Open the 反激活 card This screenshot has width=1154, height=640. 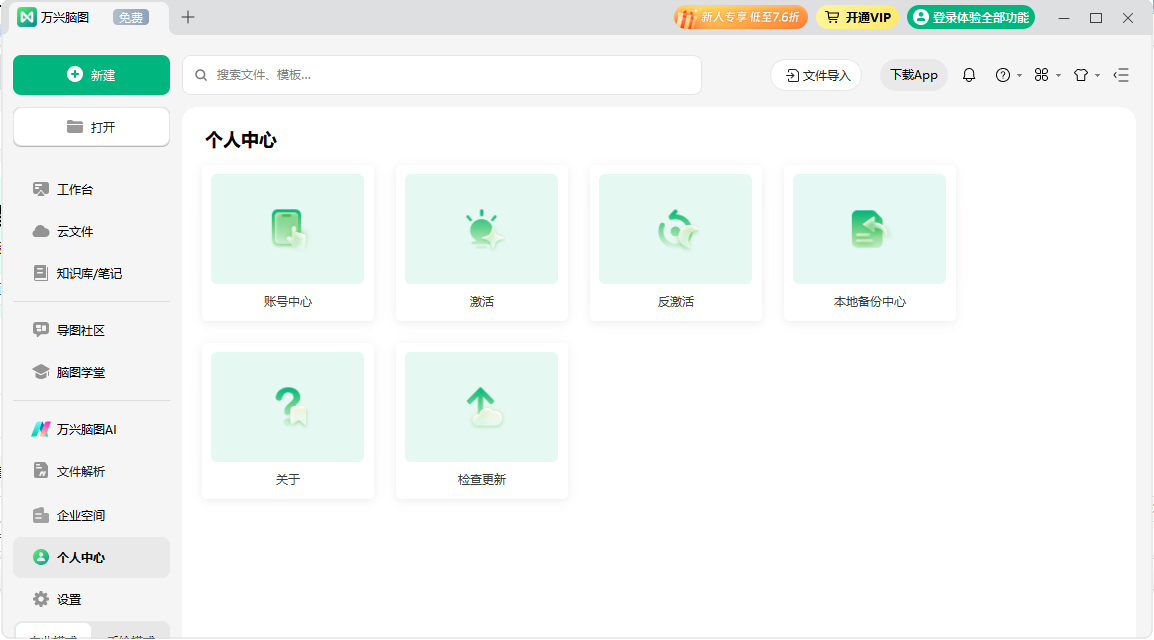676,243
